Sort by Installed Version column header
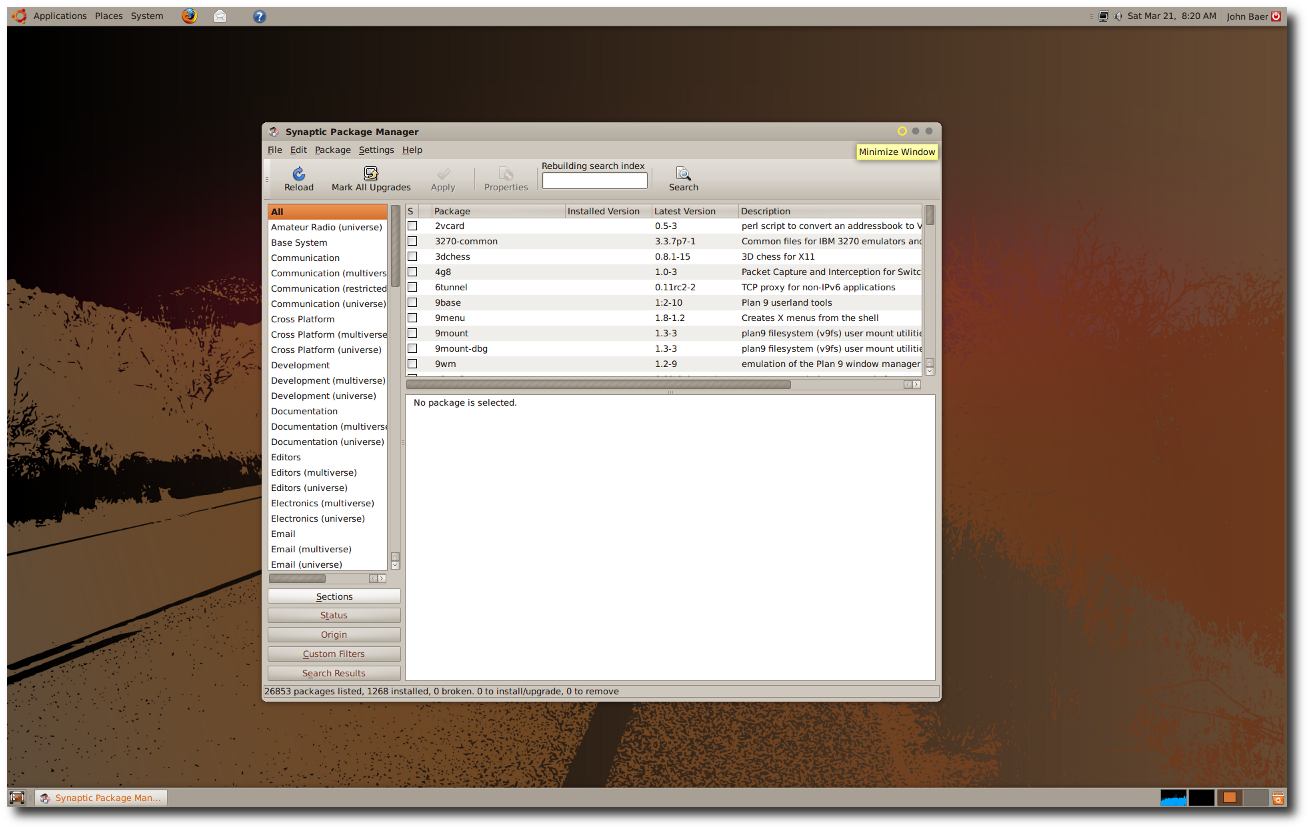 tap(608, 211)
